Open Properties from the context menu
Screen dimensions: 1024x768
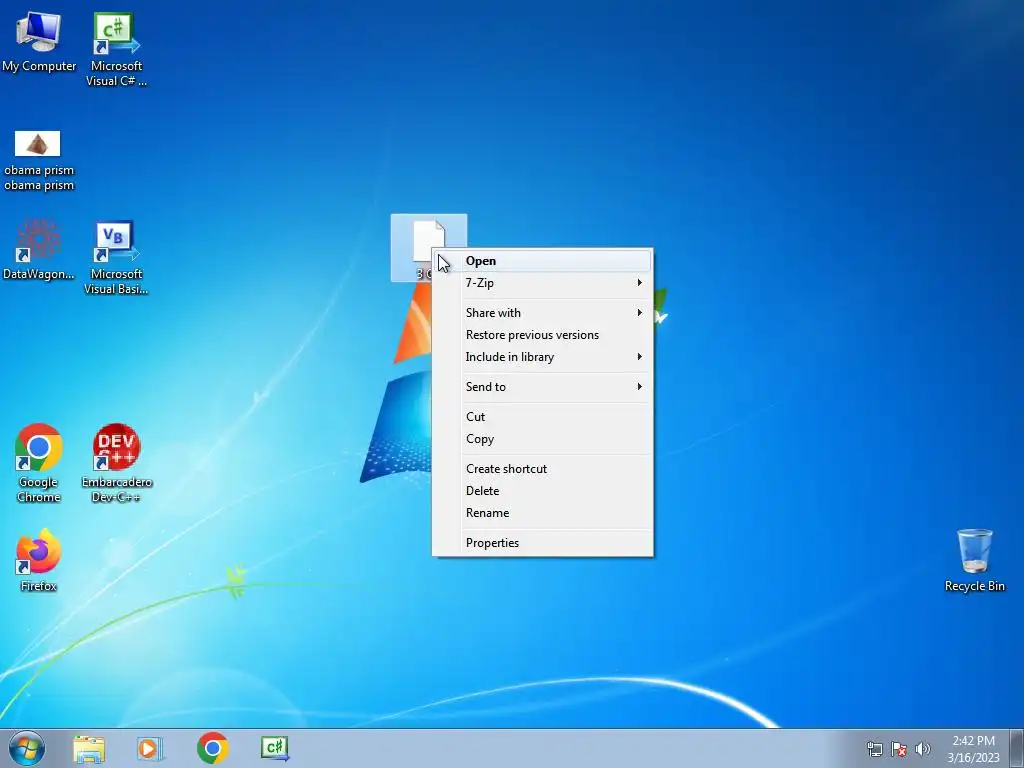(x=543, y=543)
